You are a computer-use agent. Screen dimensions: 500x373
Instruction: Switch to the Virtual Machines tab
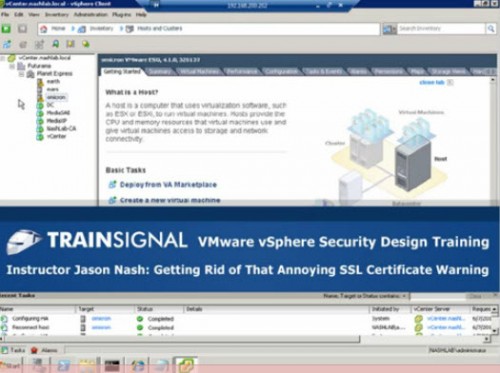coord(199,71)
